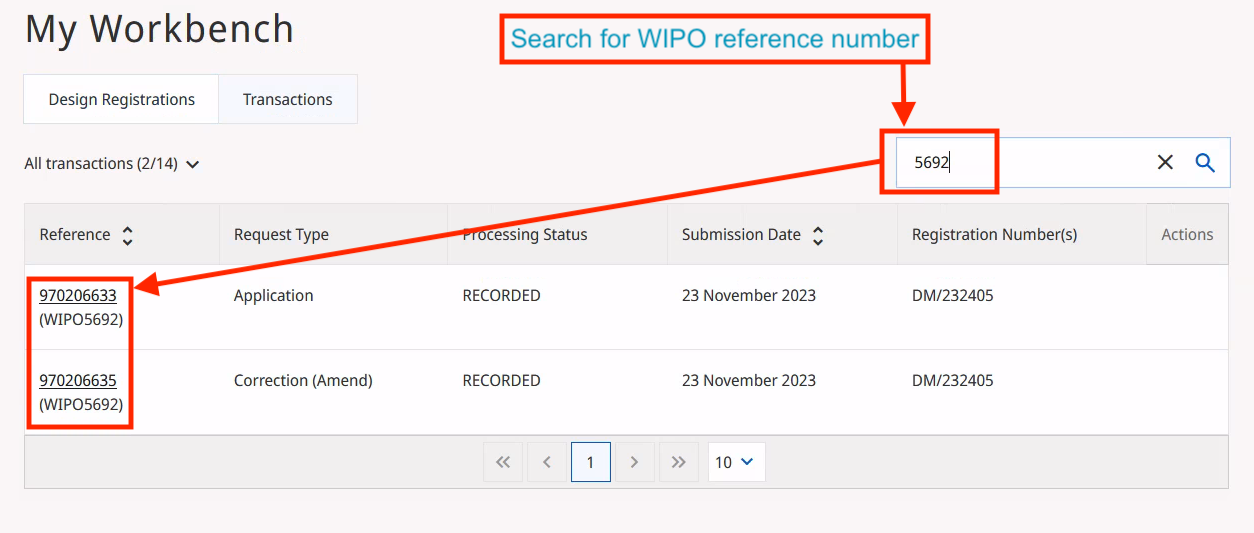1254x533 pixels.
Task: Open reference link 970206635
Action: (78, 381)
